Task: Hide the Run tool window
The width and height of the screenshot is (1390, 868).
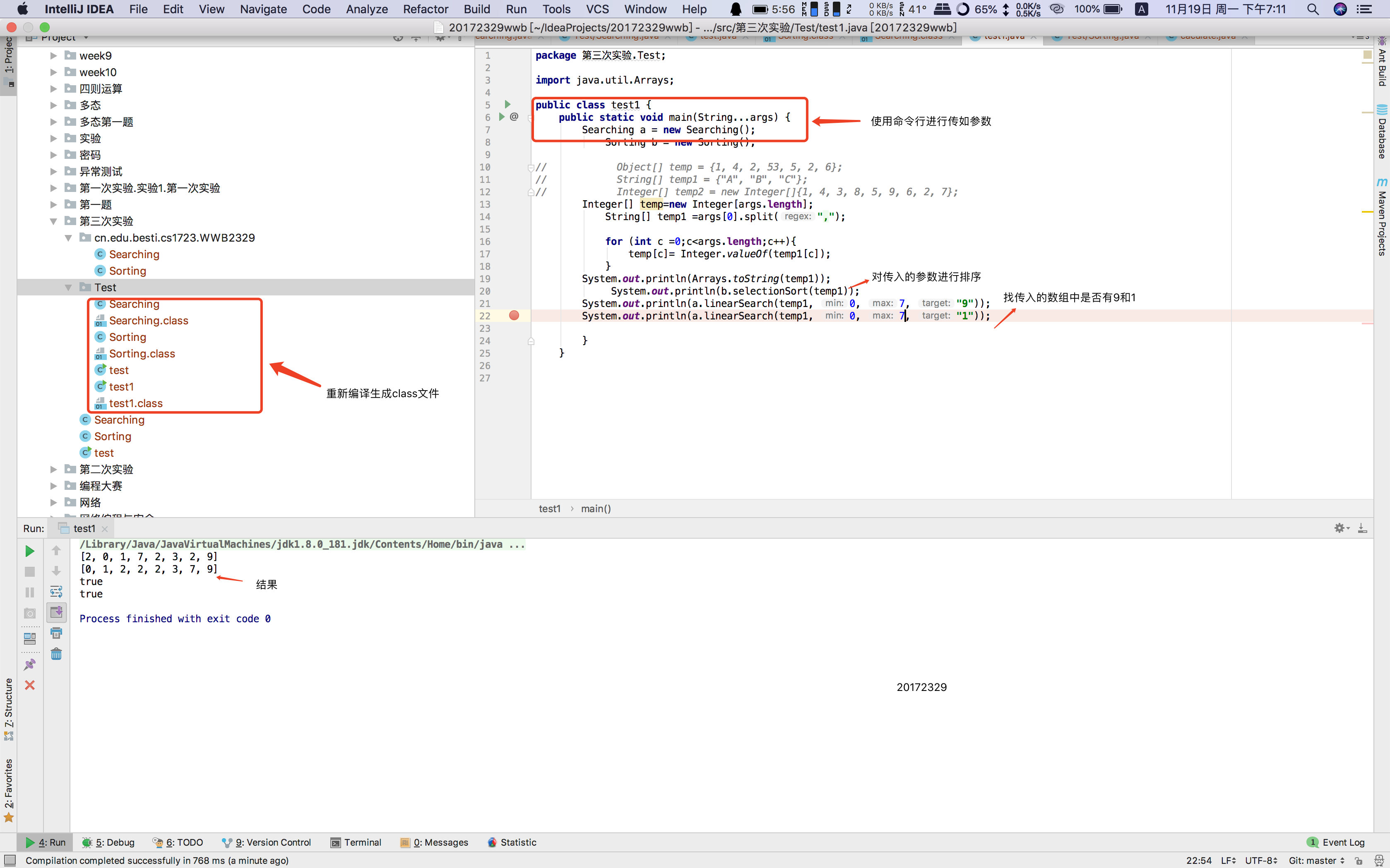Action: click(x=1362, y=528)
